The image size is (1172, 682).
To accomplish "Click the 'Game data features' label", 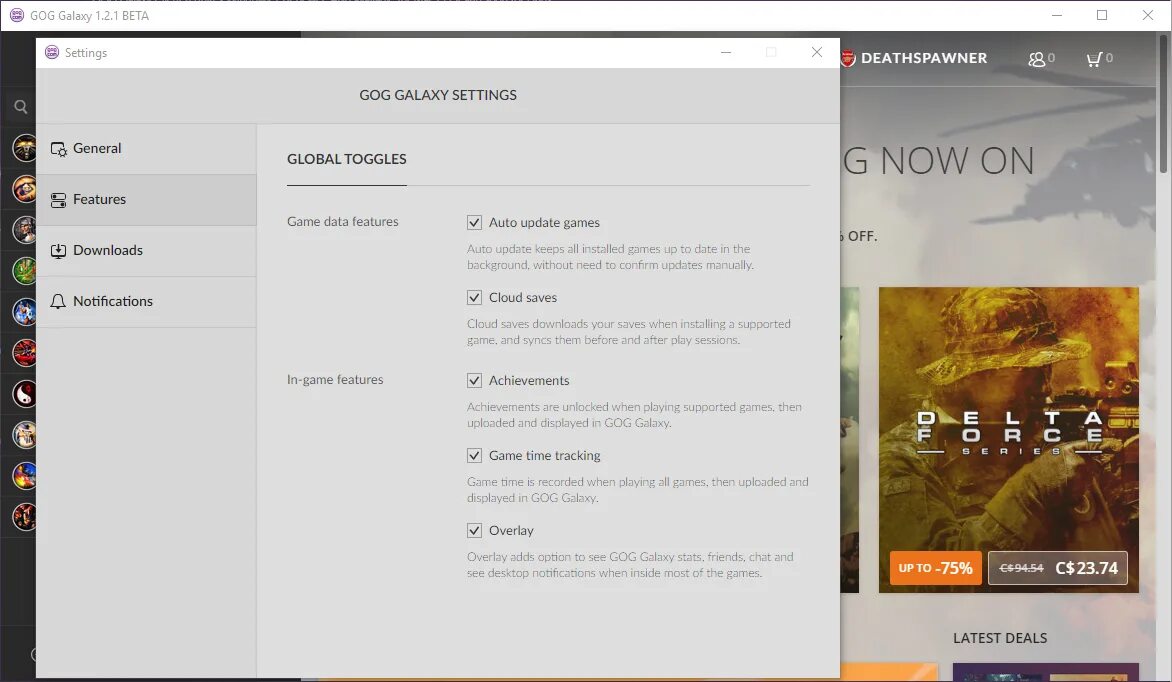I will pos(342,221).
